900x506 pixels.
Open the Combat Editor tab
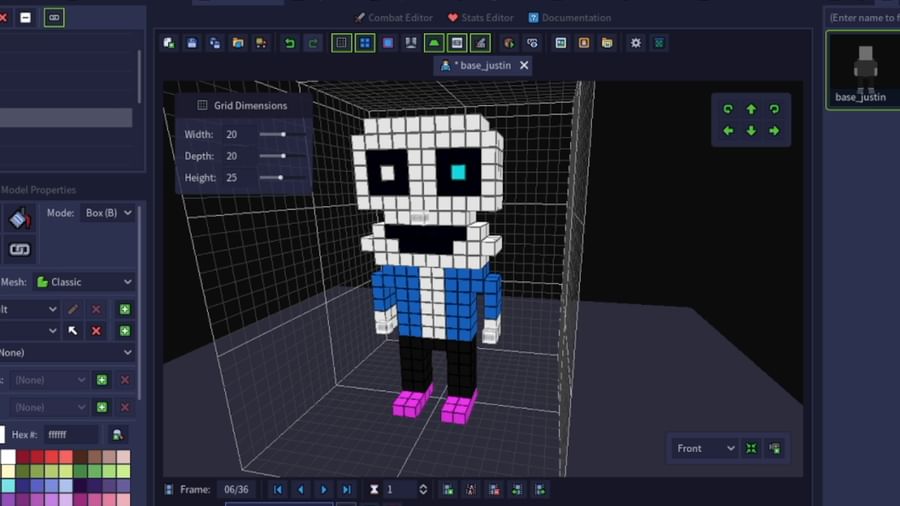(394, 18)
